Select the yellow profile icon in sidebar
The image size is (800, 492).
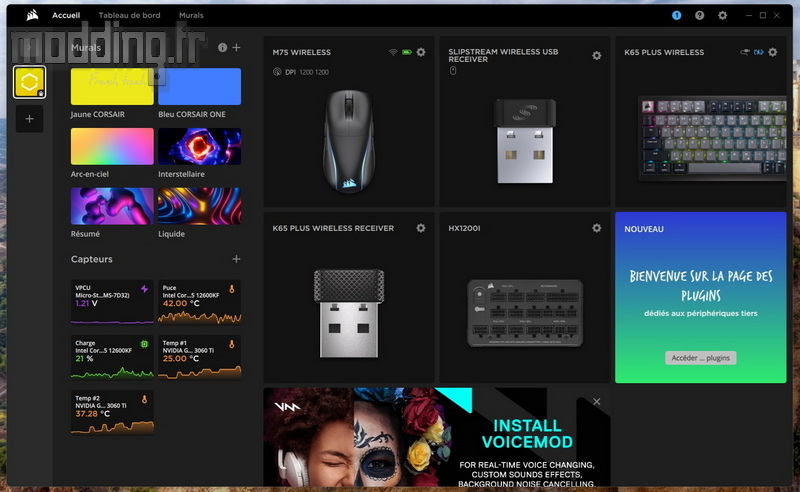(x=30, y=82)
